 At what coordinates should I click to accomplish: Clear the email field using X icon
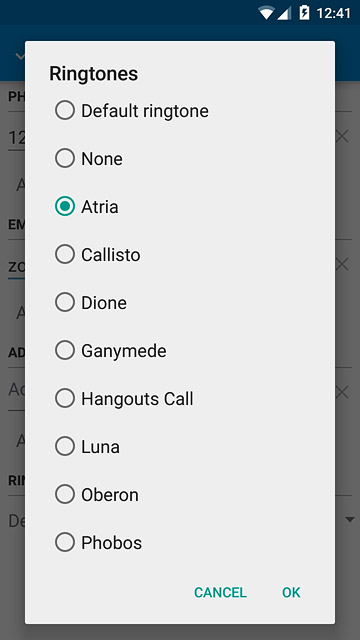(342, 264)
